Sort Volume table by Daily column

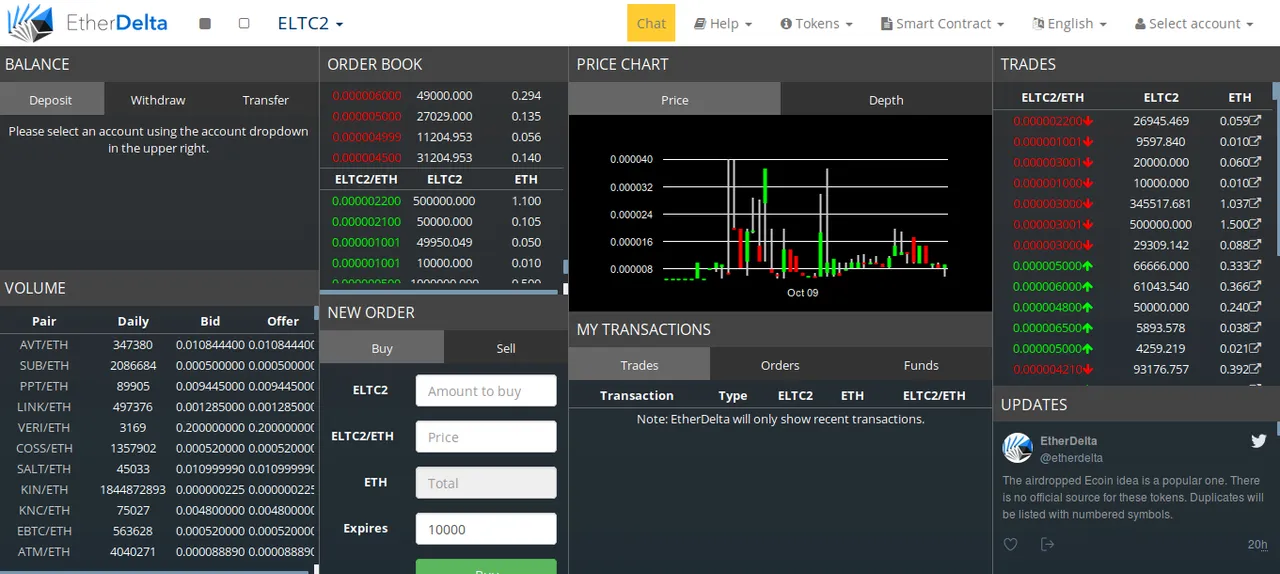point(133,321)
